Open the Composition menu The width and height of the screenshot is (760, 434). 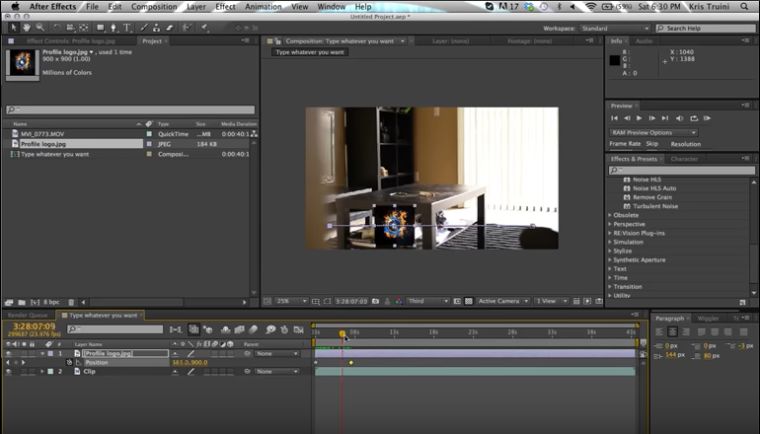point(154,7)
